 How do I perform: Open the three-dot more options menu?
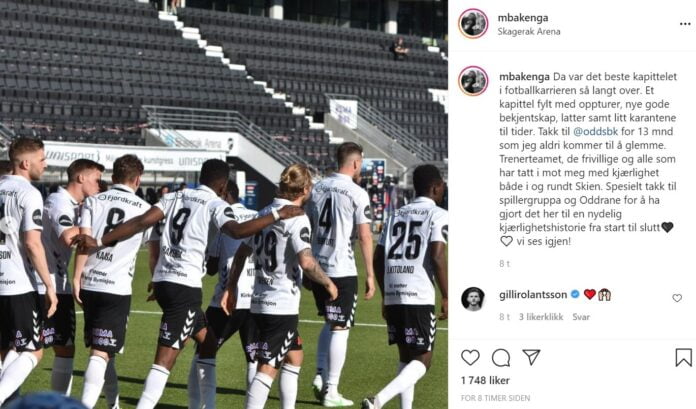tap(685, 24)
